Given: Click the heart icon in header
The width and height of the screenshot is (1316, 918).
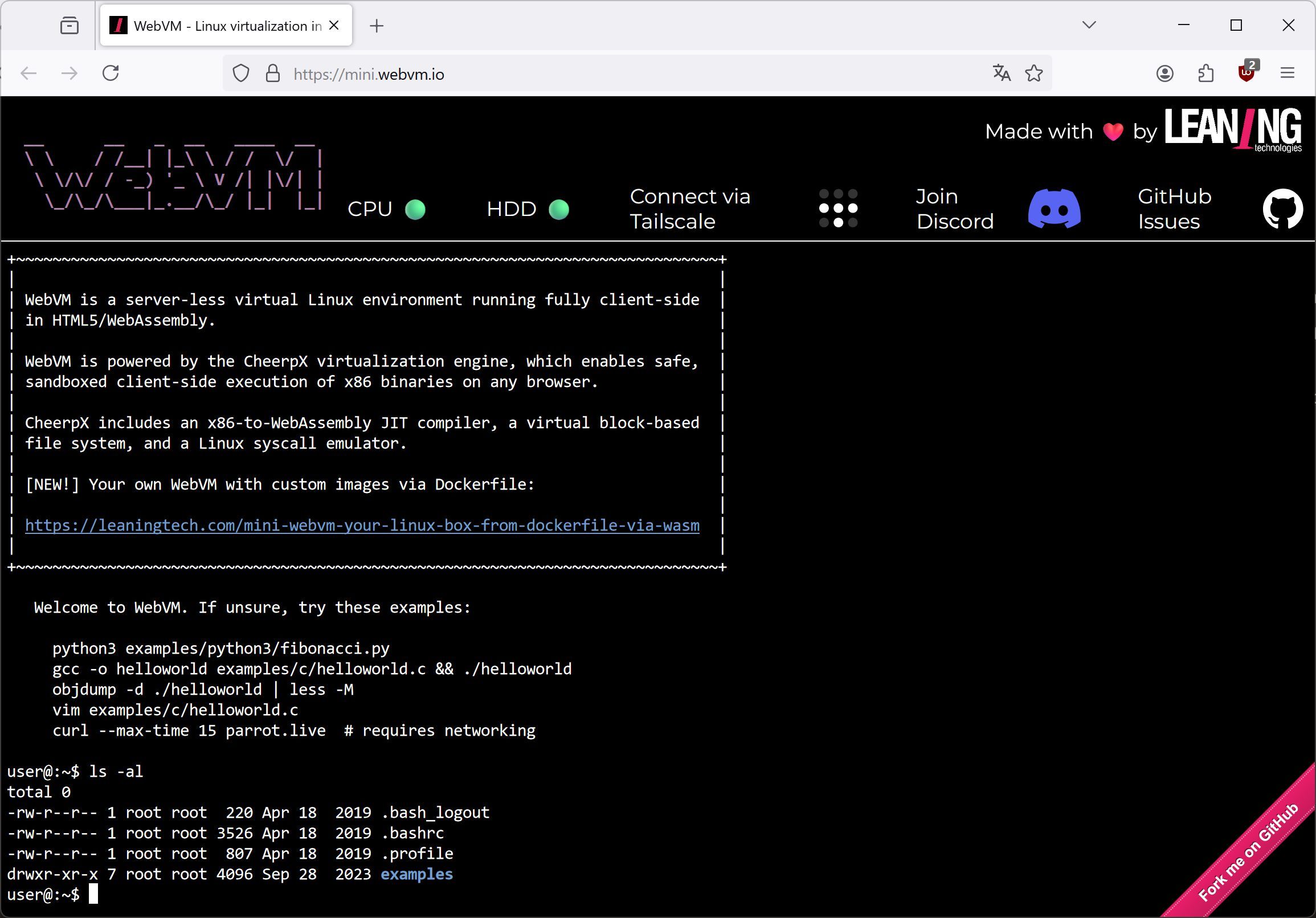Looking at the screenshot, I should coord(1113,132).
